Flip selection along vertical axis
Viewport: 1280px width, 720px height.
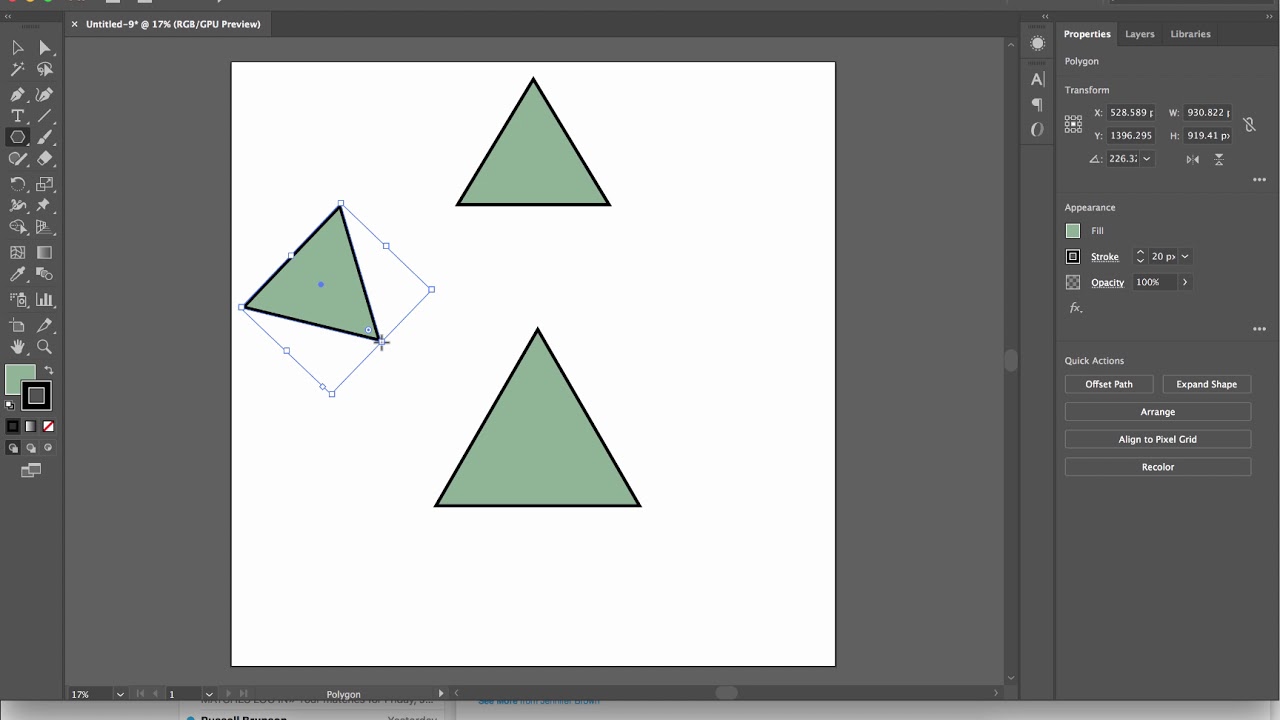point(1219,159)
